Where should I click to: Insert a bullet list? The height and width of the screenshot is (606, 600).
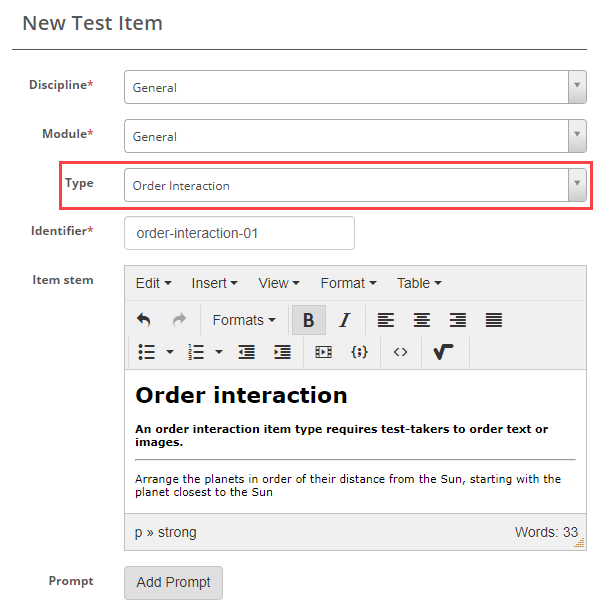(147, 352)
